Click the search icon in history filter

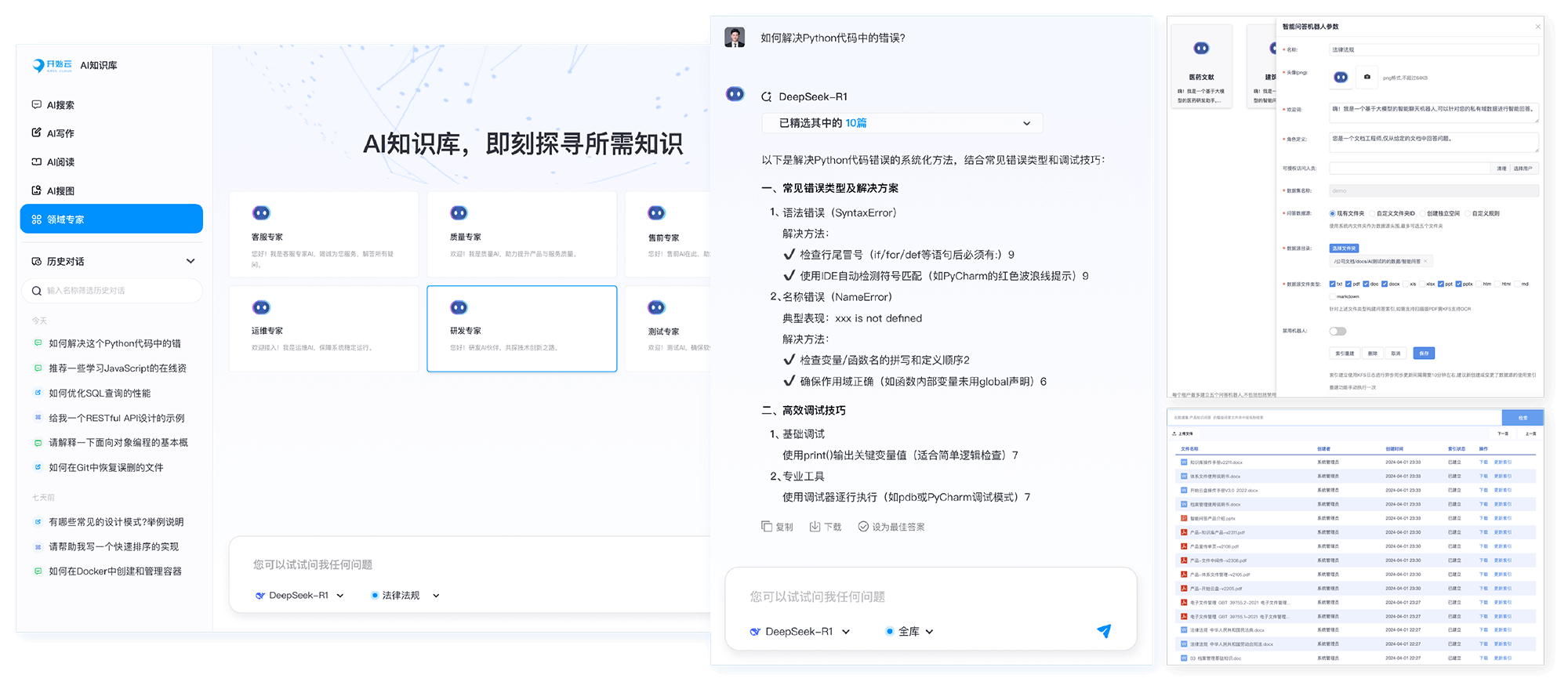tap(36, 291)
